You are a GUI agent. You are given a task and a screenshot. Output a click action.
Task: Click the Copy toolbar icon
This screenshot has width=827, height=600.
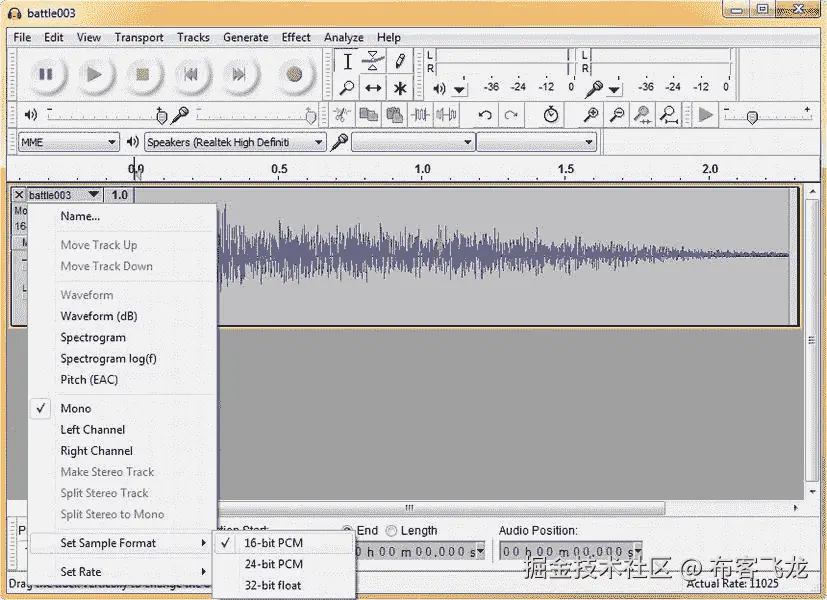[368, 114]
